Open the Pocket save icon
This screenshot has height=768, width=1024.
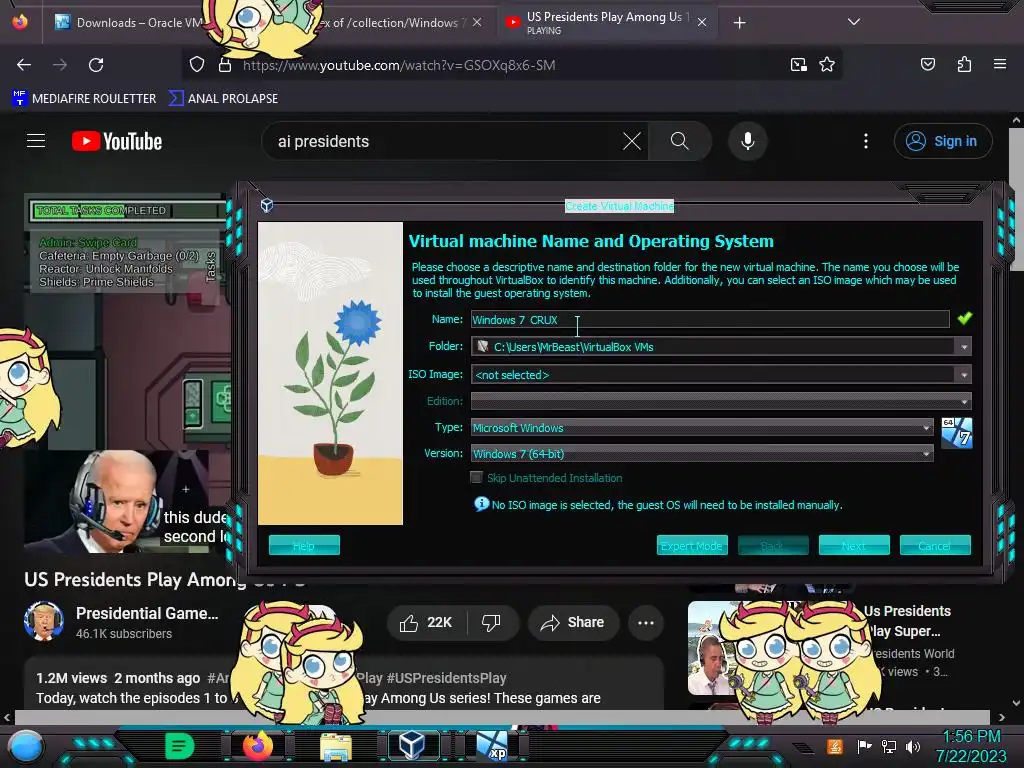[x=927, y=64]
